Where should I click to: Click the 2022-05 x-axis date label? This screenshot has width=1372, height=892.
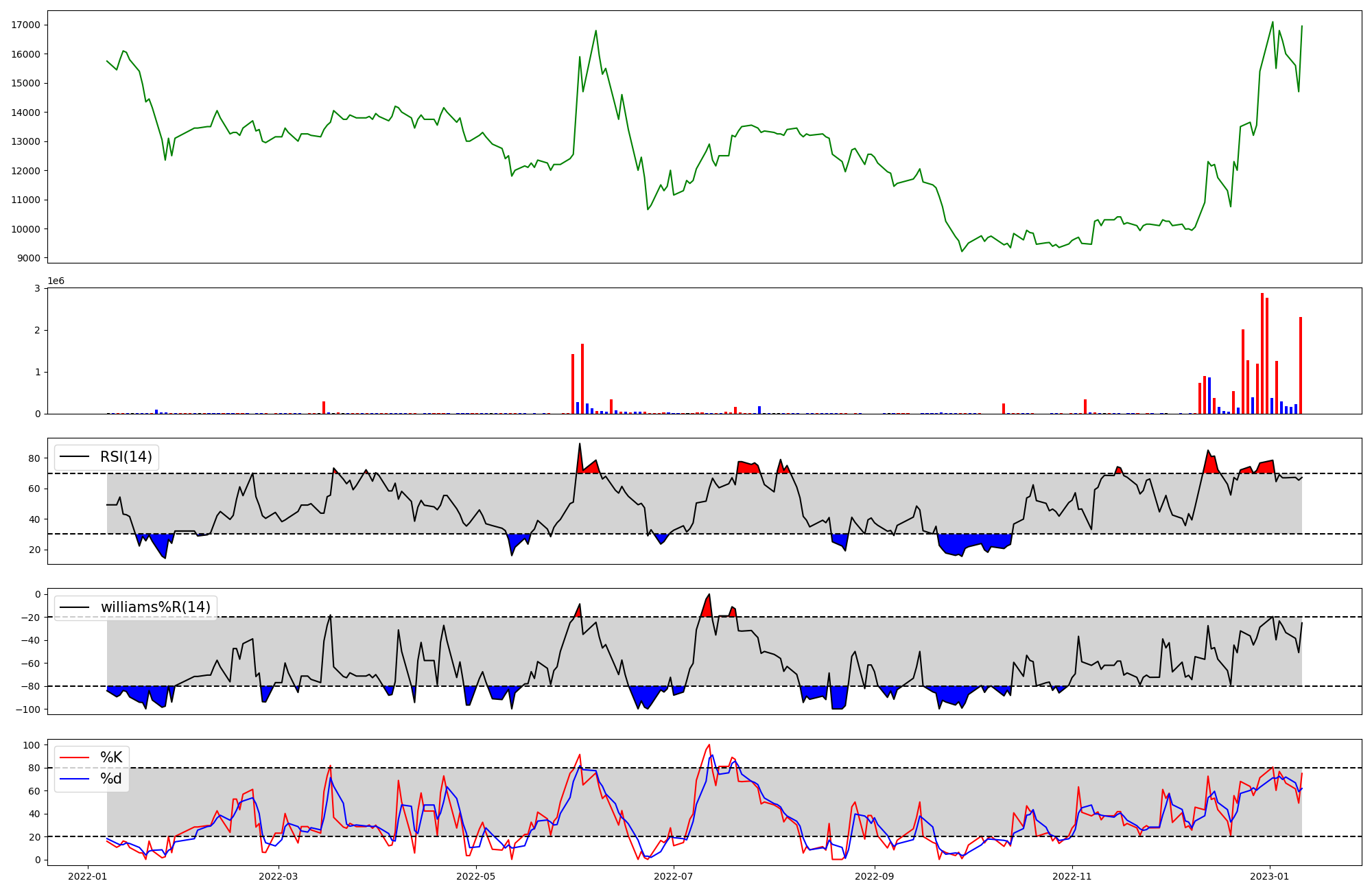(475, 876)
